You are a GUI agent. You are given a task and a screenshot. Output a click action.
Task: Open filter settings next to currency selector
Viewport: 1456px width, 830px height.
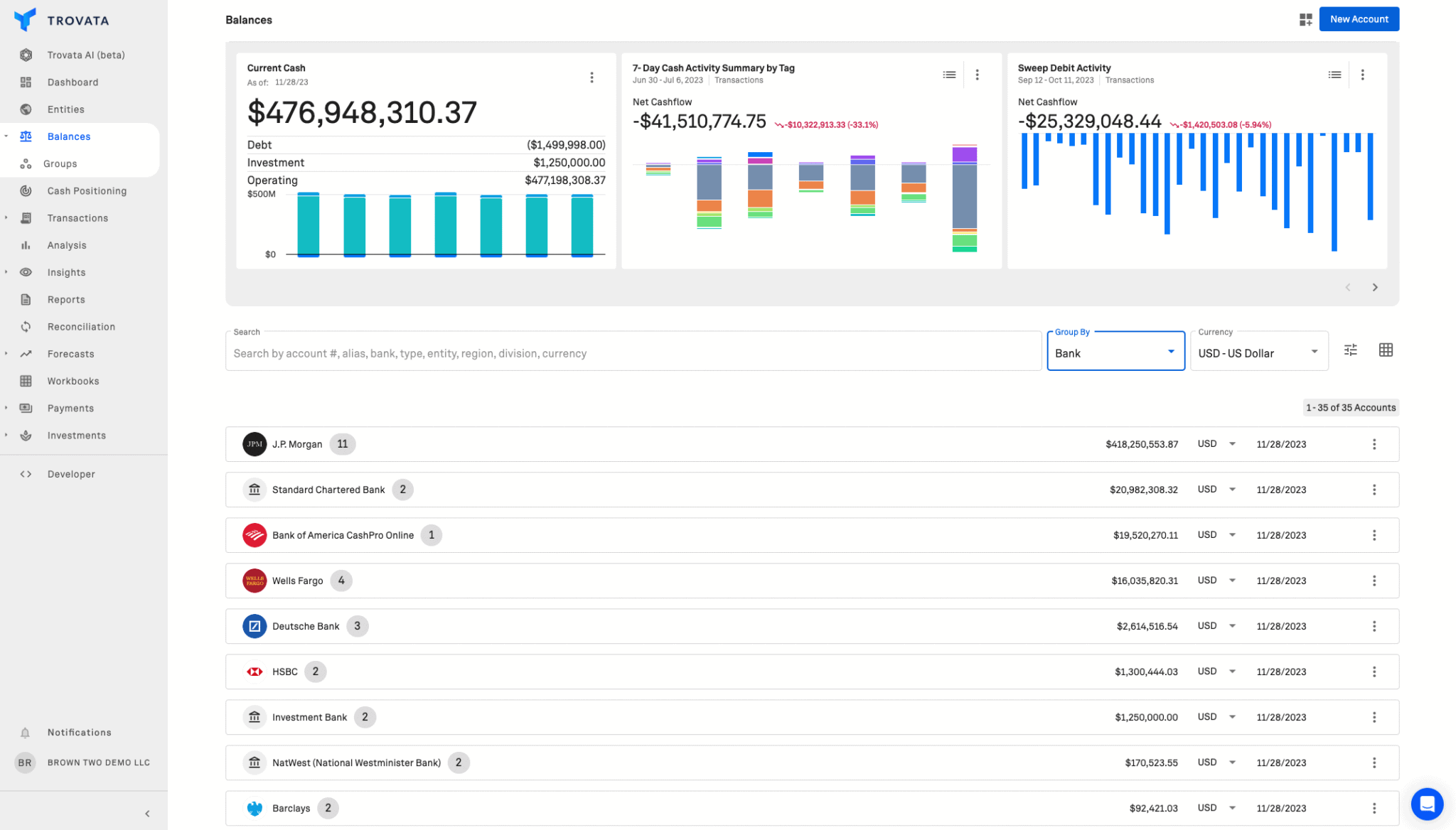click(1350, 350)
